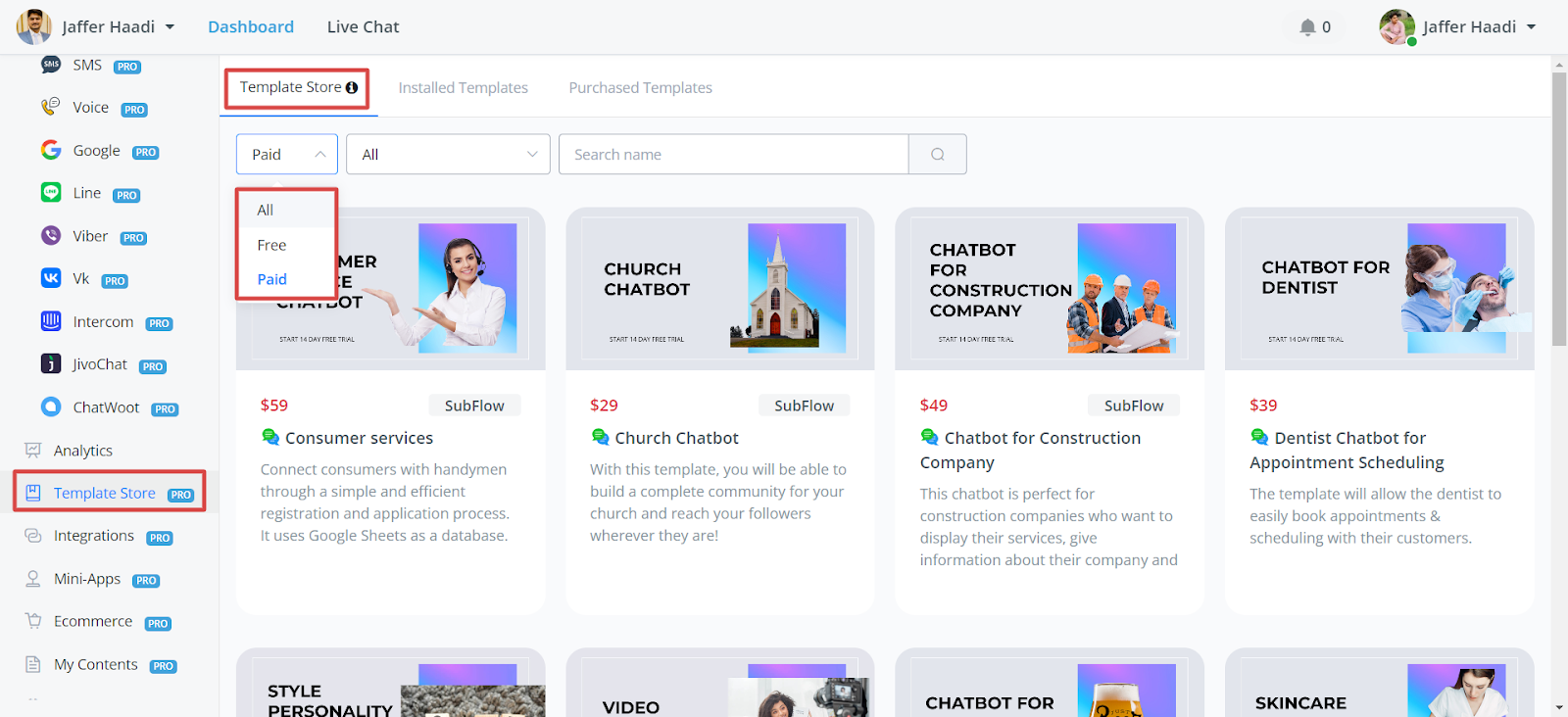
Task: Click the JivoChat icon
Action: (x=51, y=364)
